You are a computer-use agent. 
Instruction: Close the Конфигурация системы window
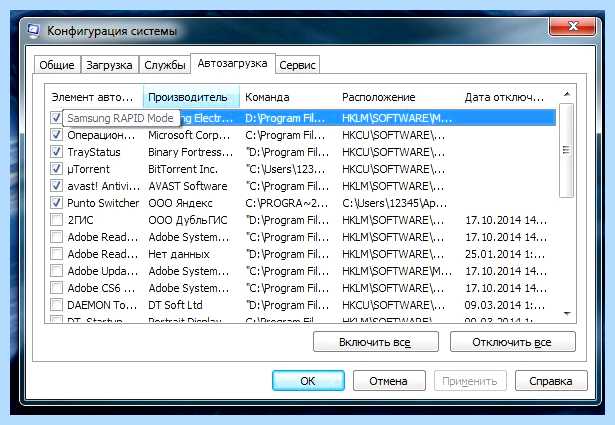point(572,27)
